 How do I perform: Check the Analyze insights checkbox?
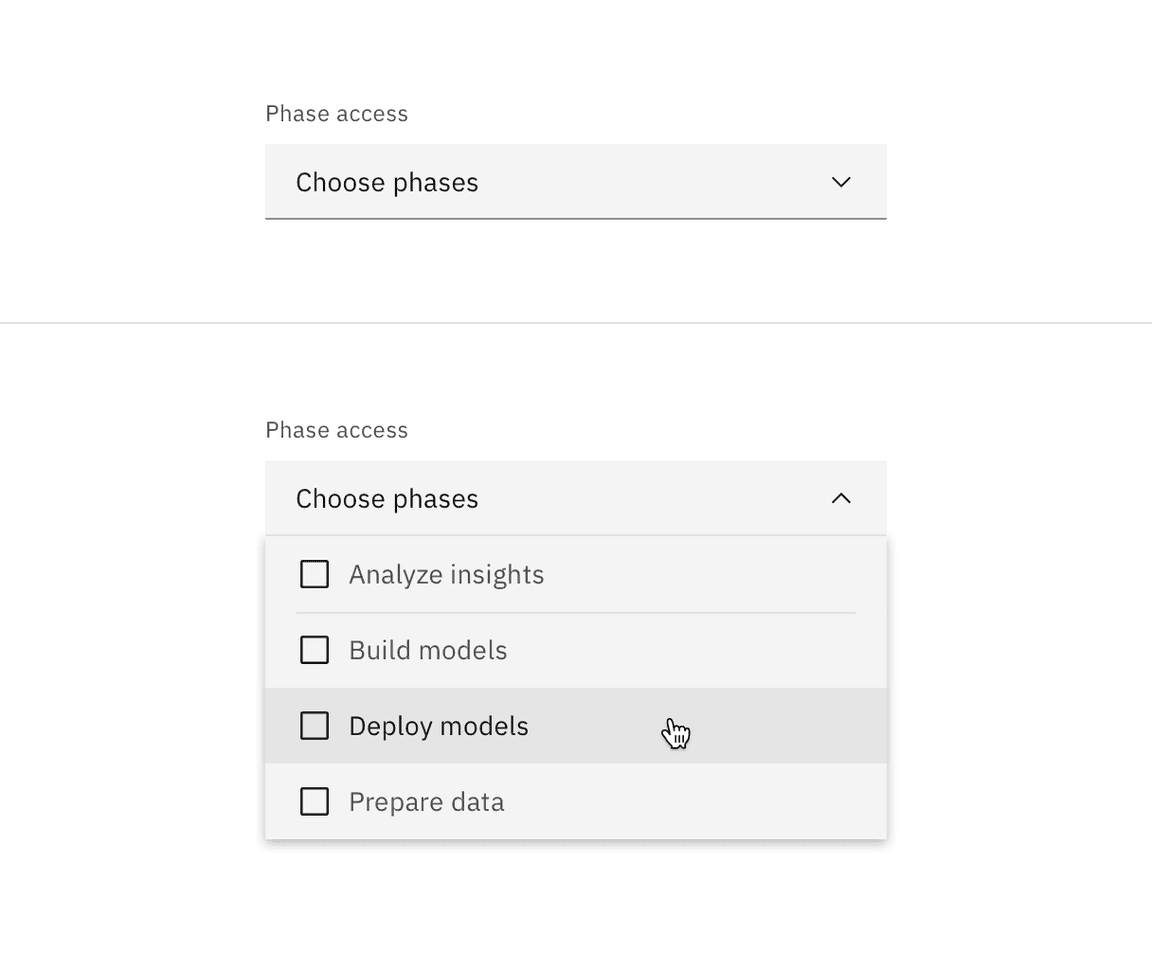[315, 574]
